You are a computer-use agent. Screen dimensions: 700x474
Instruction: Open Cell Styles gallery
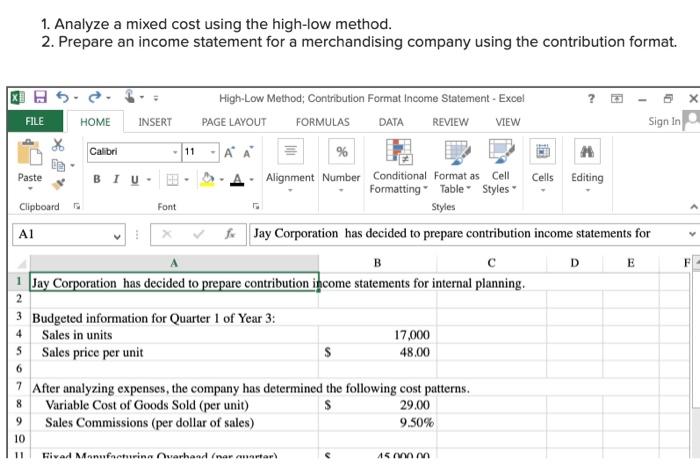(x=500, y=167)
